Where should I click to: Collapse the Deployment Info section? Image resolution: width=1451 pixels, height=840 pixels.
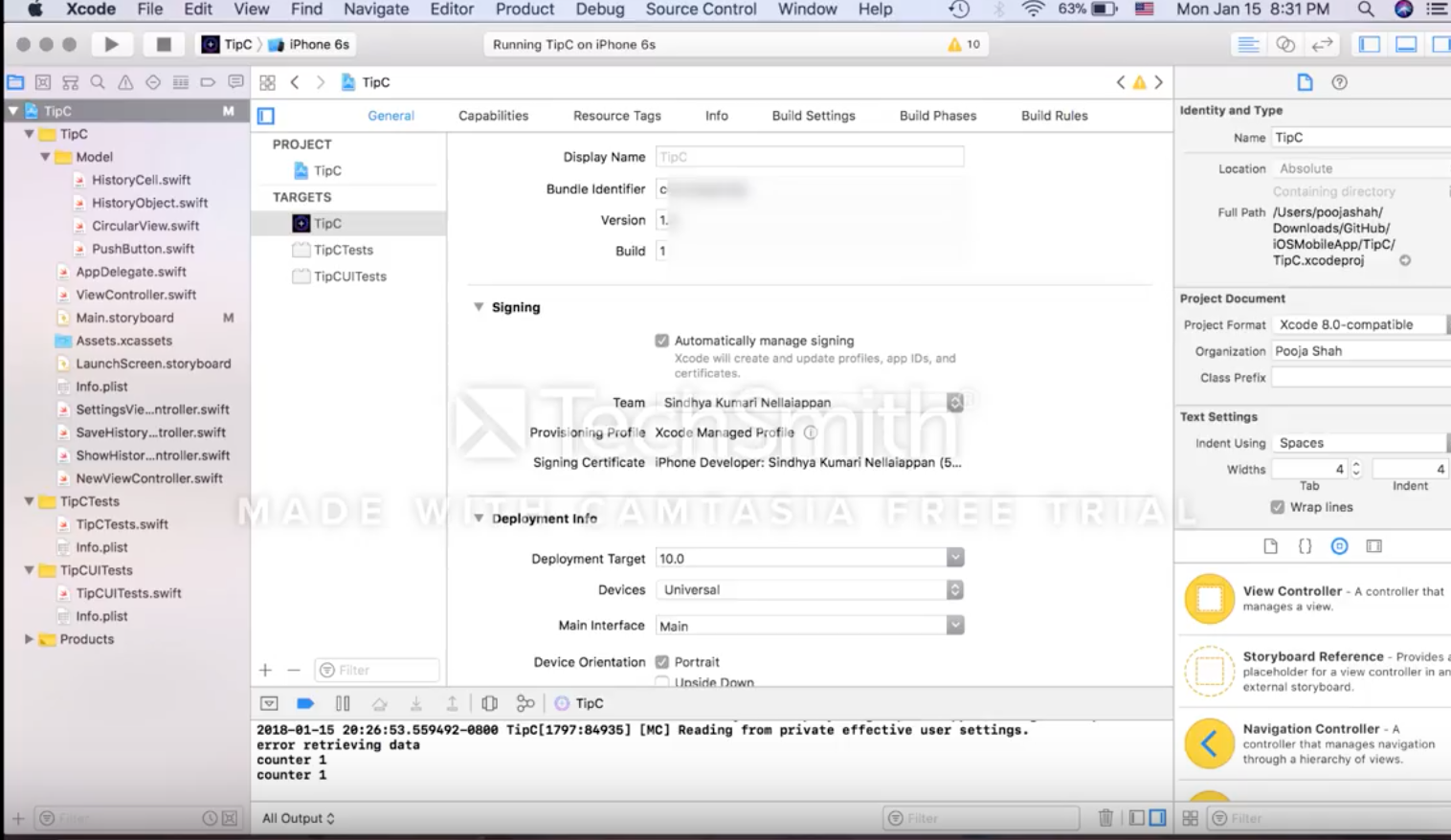point(479,519)
